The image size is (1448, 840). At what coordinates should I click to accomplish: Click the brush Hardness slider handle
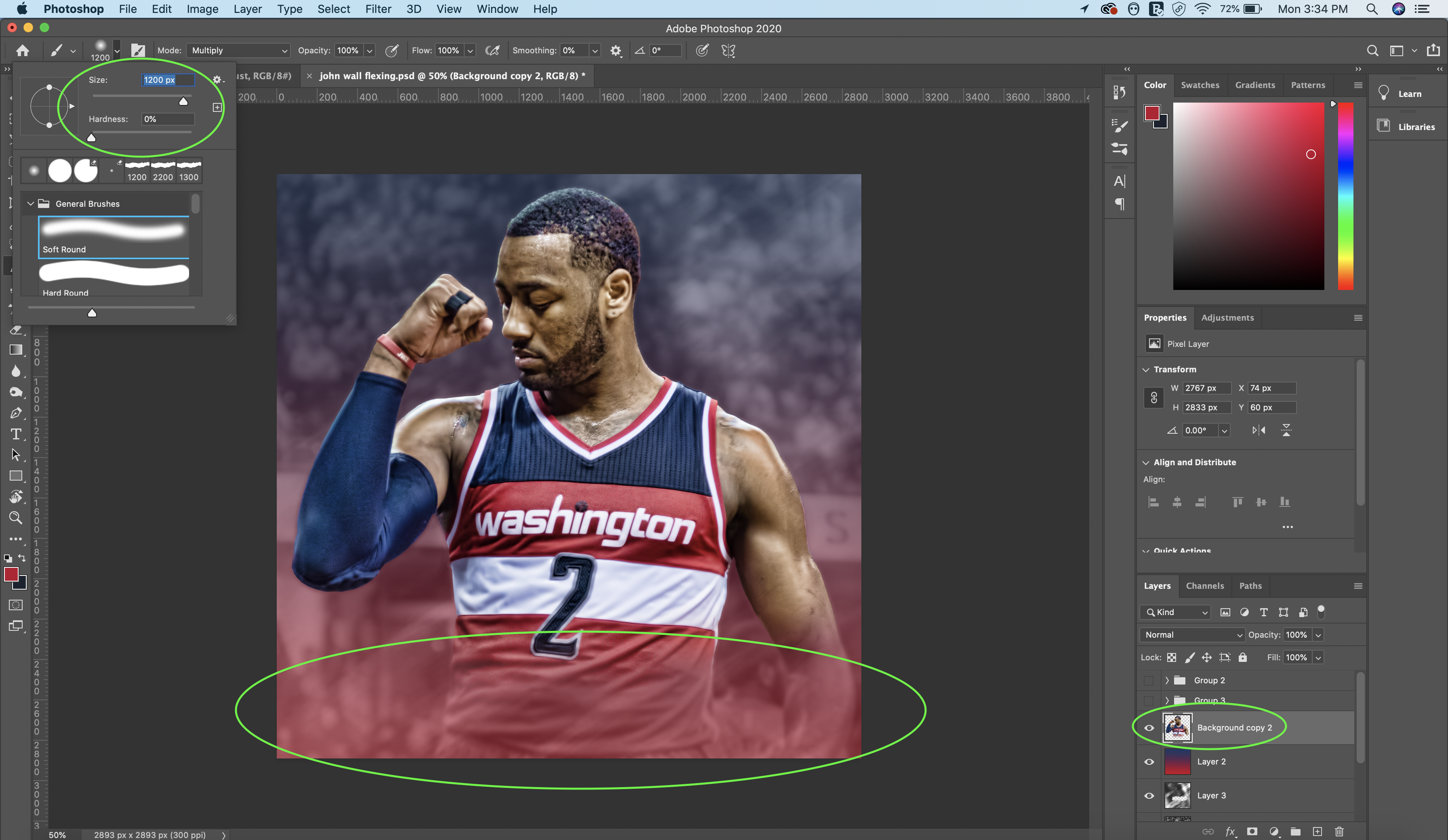click(91, 137)
